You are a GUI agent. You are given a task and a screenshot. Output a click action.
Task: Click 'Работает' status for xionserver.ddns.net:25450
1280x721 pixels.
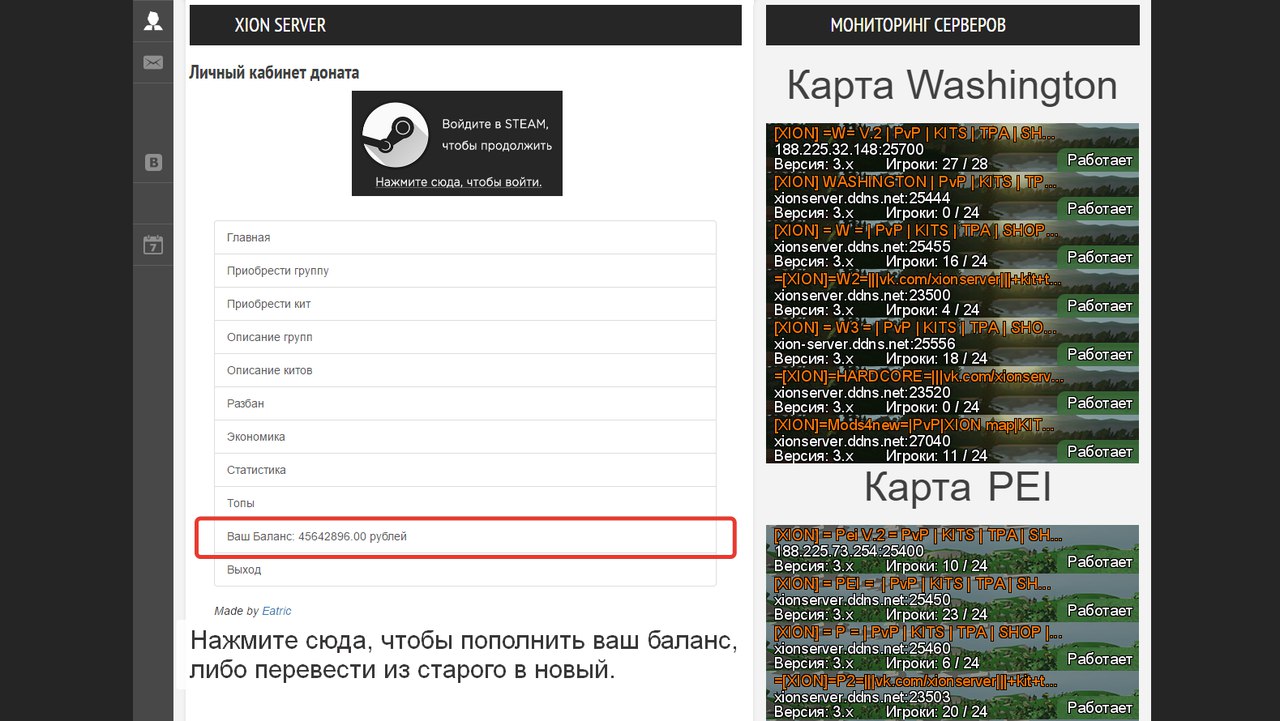[x=1099, y=610]
